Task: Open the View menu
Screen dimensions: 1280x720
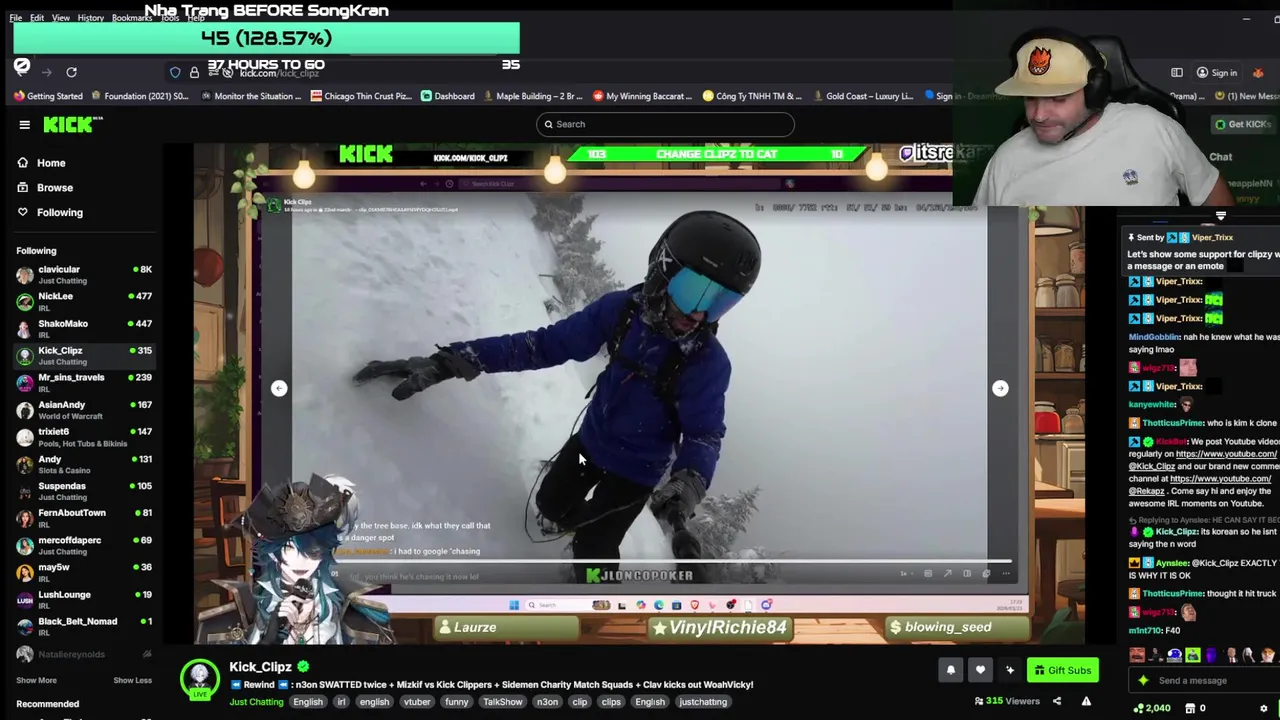Action: pyautogui.click(x=61, y=18)
